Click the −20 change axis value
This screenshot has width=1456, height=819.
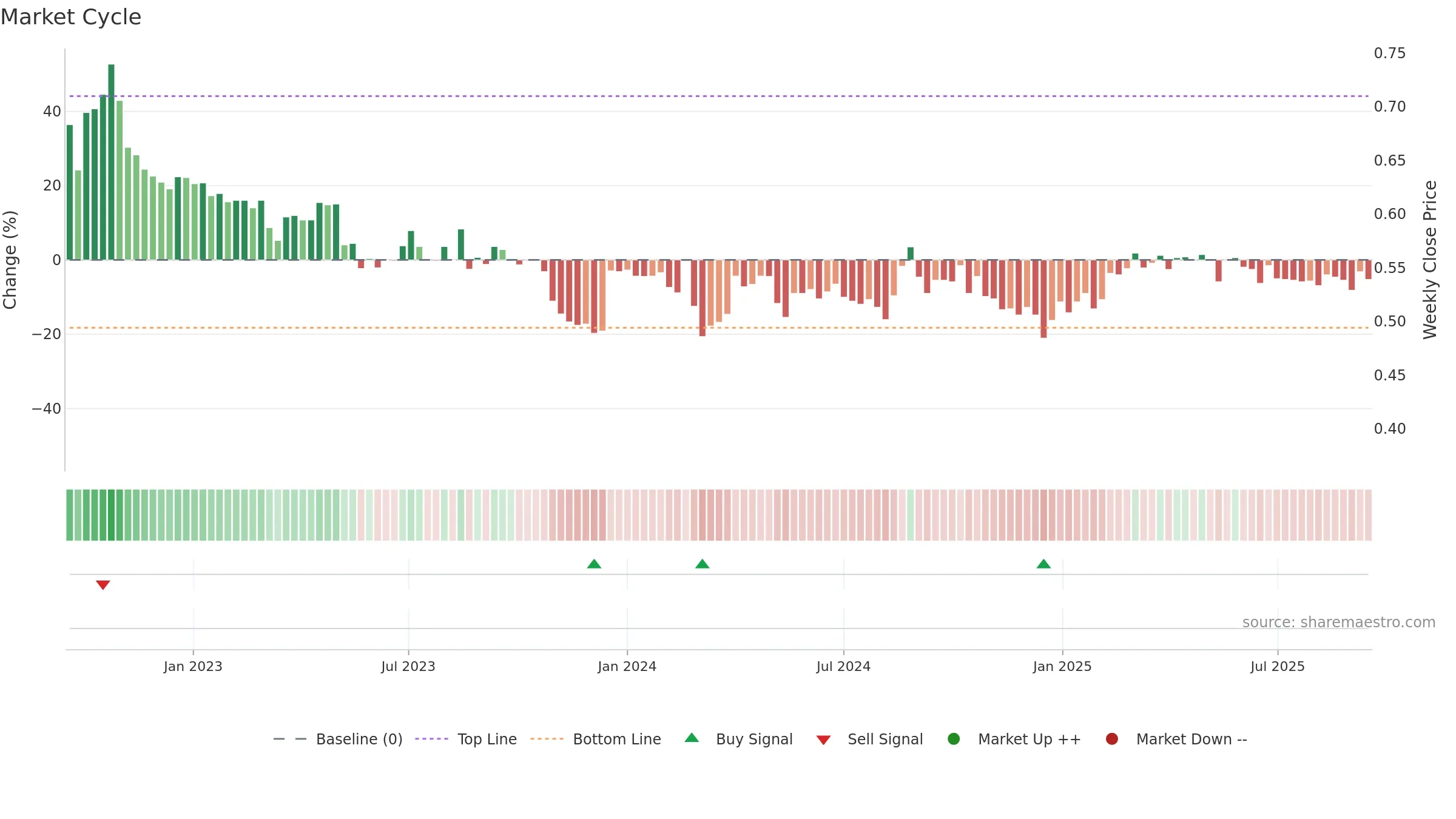47,334
